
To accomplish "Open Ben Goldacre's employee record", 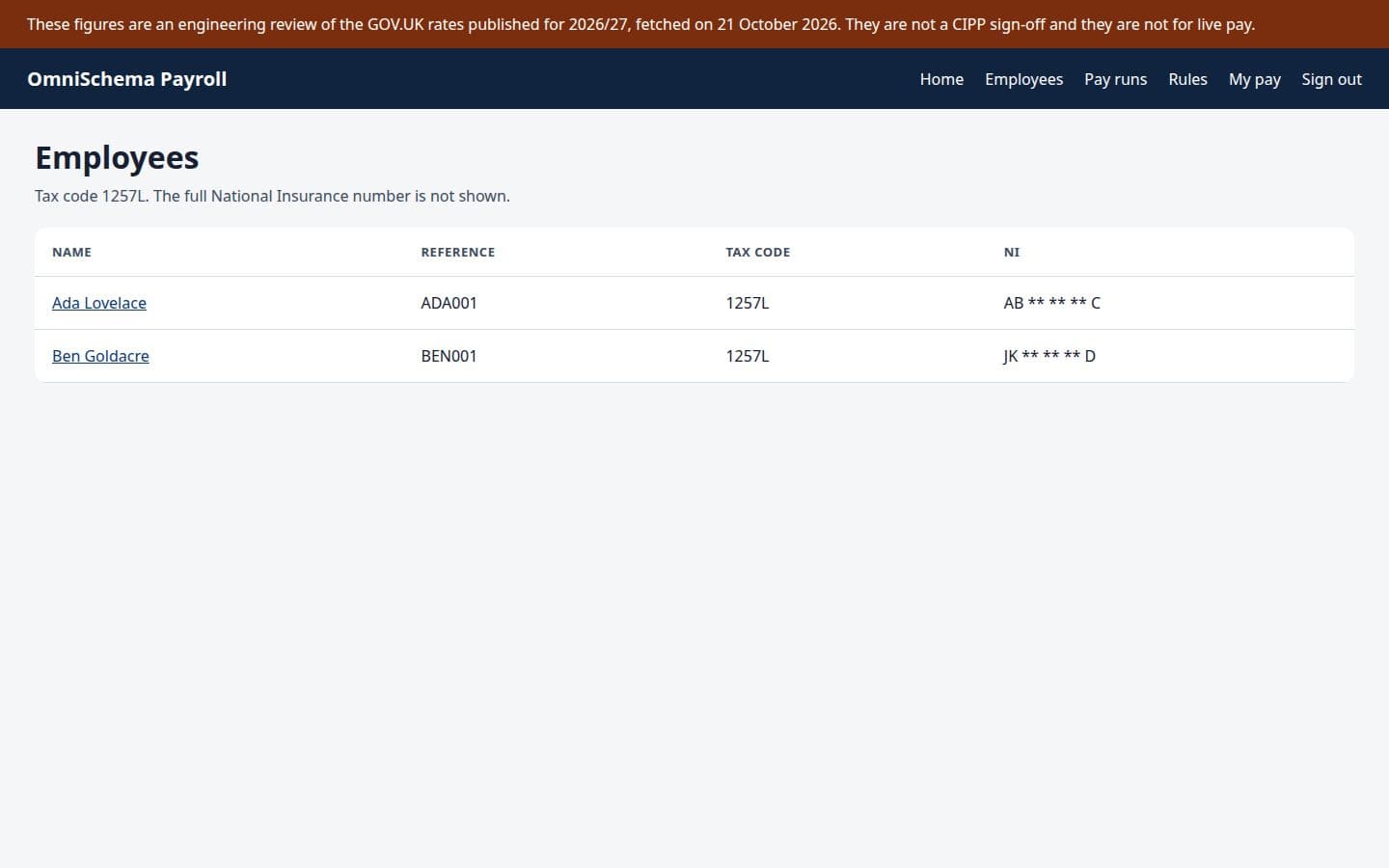I will click(100, 356).
